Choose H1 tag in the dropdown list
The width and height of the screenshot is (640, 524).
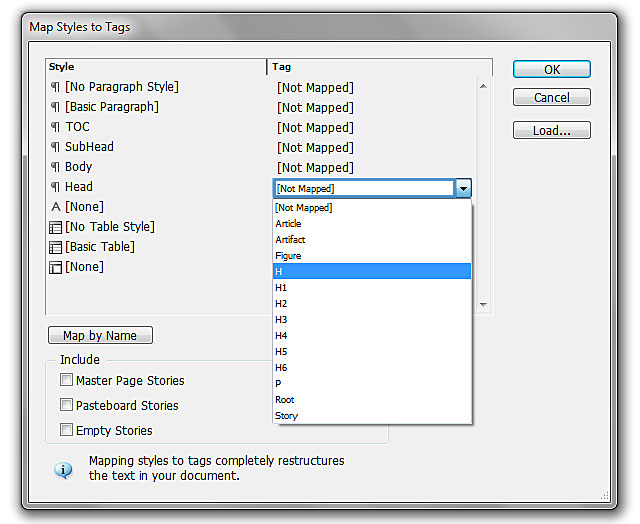coord(372,287)
